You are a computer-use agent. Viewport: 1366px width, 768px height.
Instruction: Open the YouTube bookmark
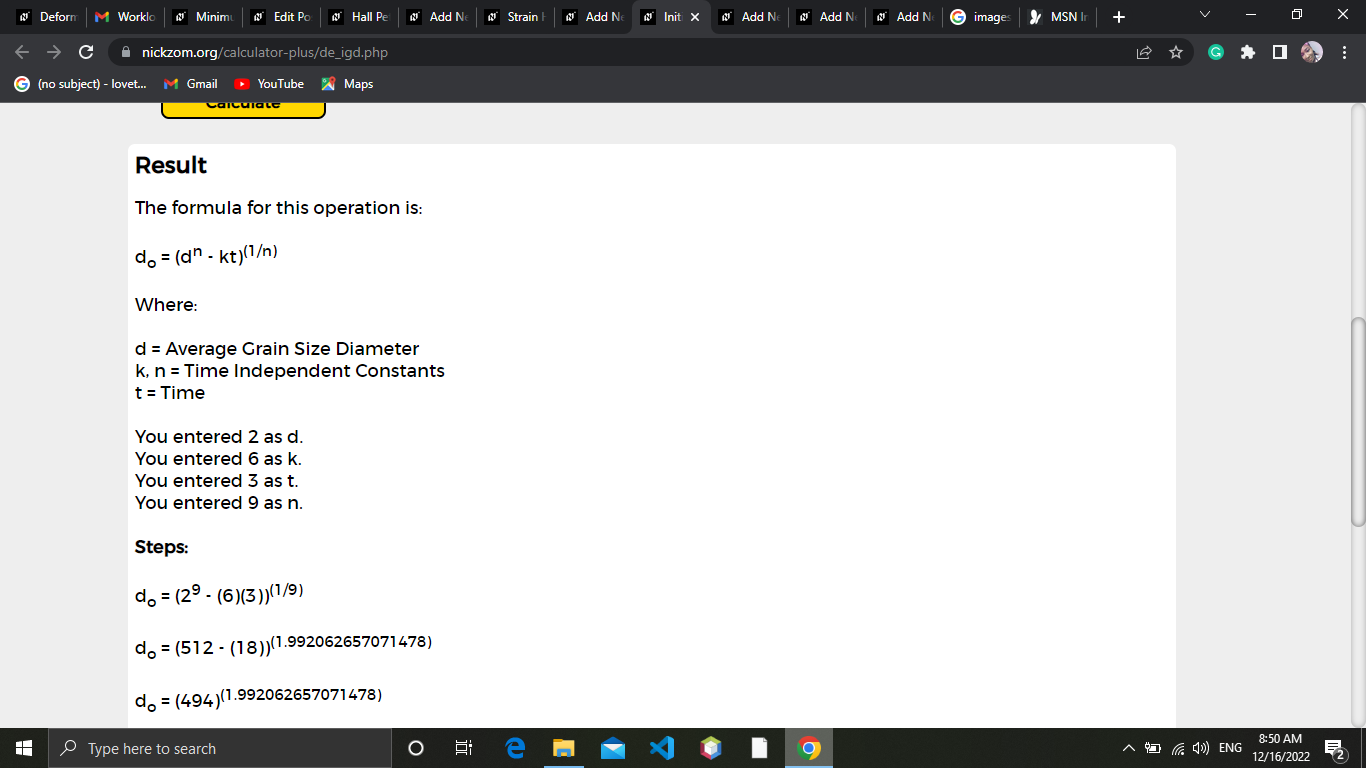[x=269, y=84]
